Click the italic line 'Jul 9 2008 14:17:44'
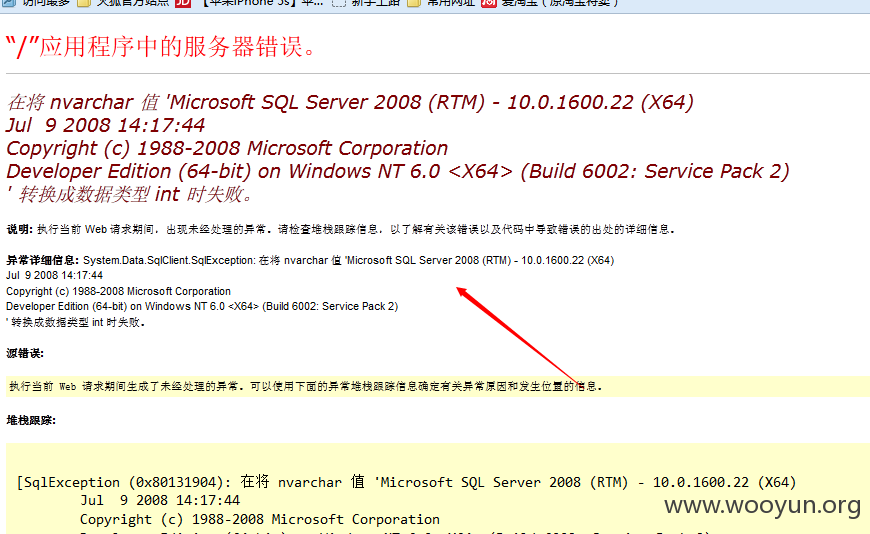Image resolution: width=870 pixels, height=534 pixels. coord(105,125)
